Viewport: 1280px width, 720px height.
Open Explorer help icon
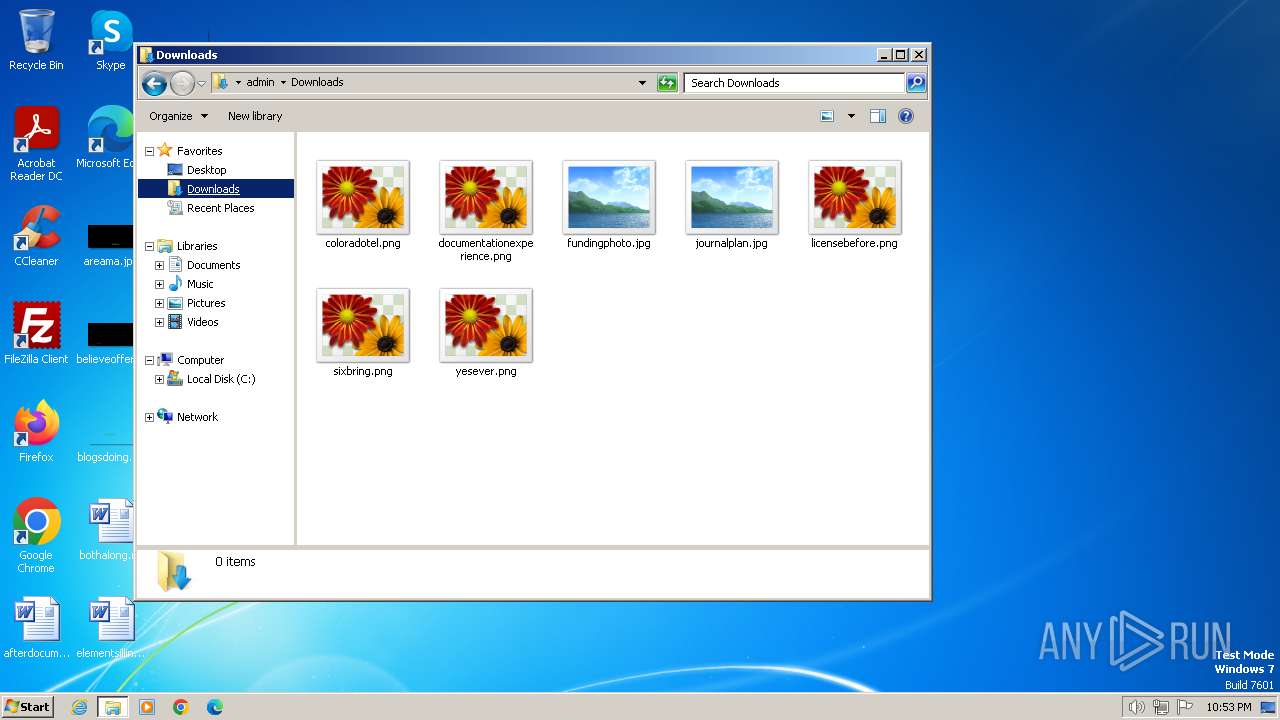coord(906,116)
